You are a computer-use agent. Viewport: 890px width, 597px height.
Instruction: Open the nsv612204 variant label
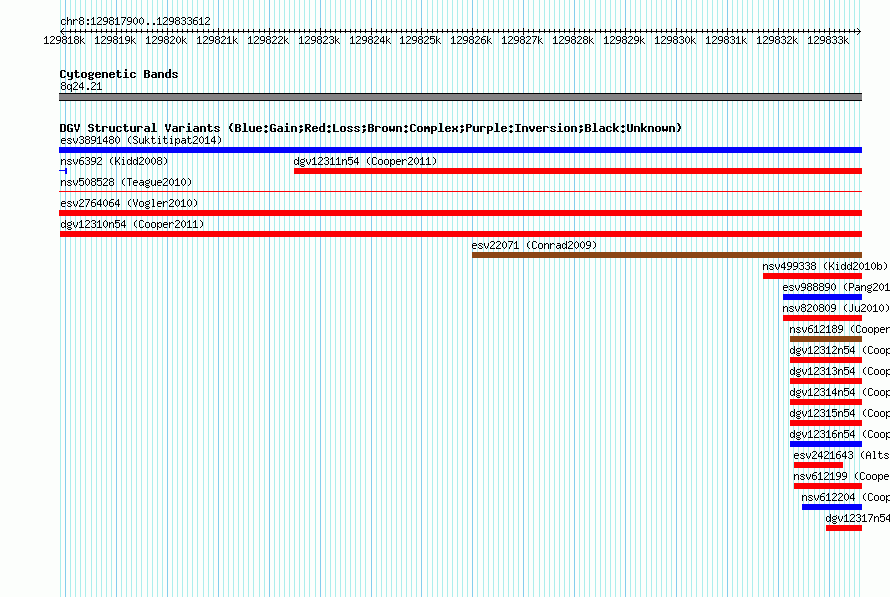coord(846,497)
